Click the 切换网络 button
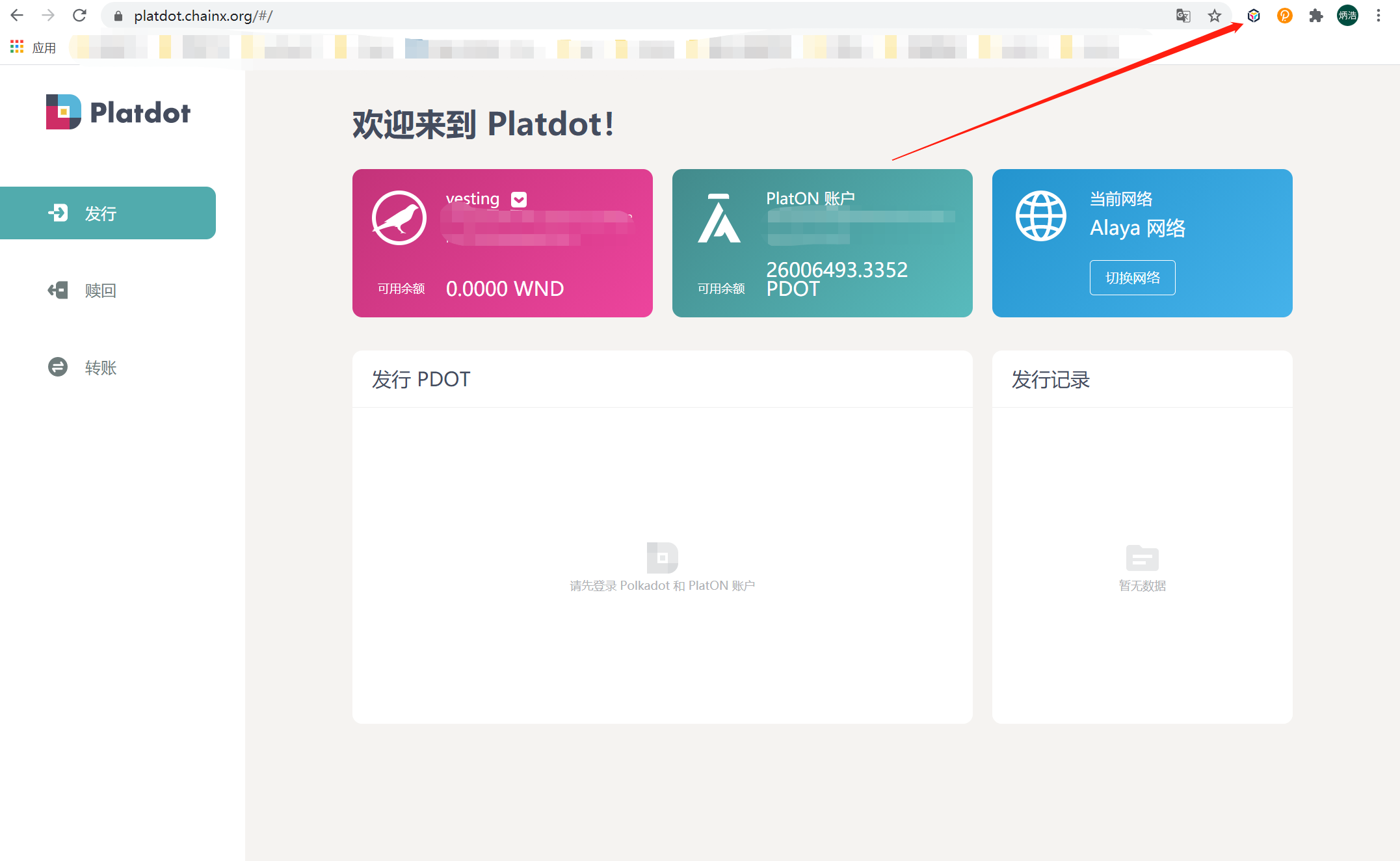 click(x=1132, y=278)
